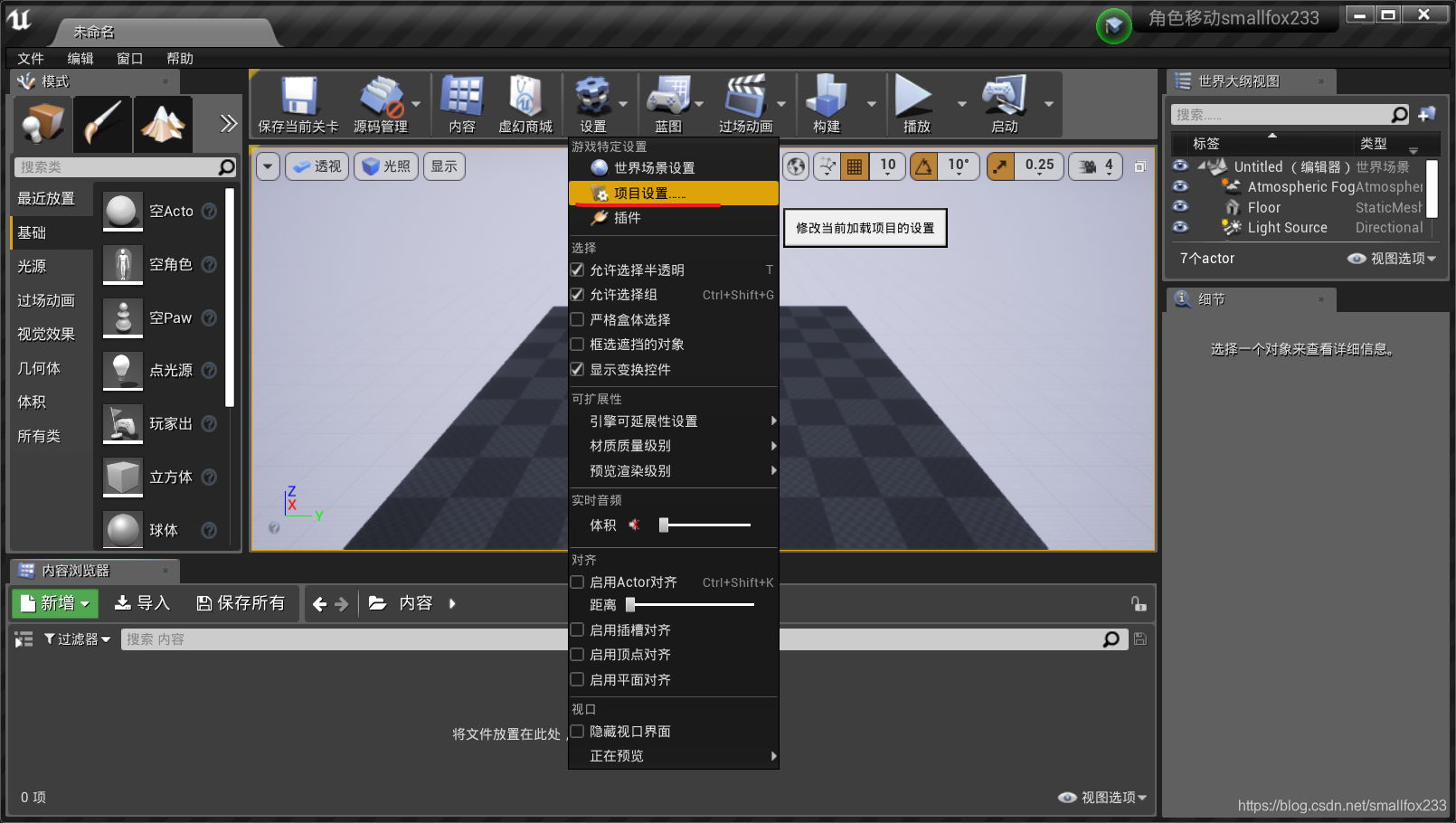
Task: Open the 文件 menu
Action: (x=31, y=58)
